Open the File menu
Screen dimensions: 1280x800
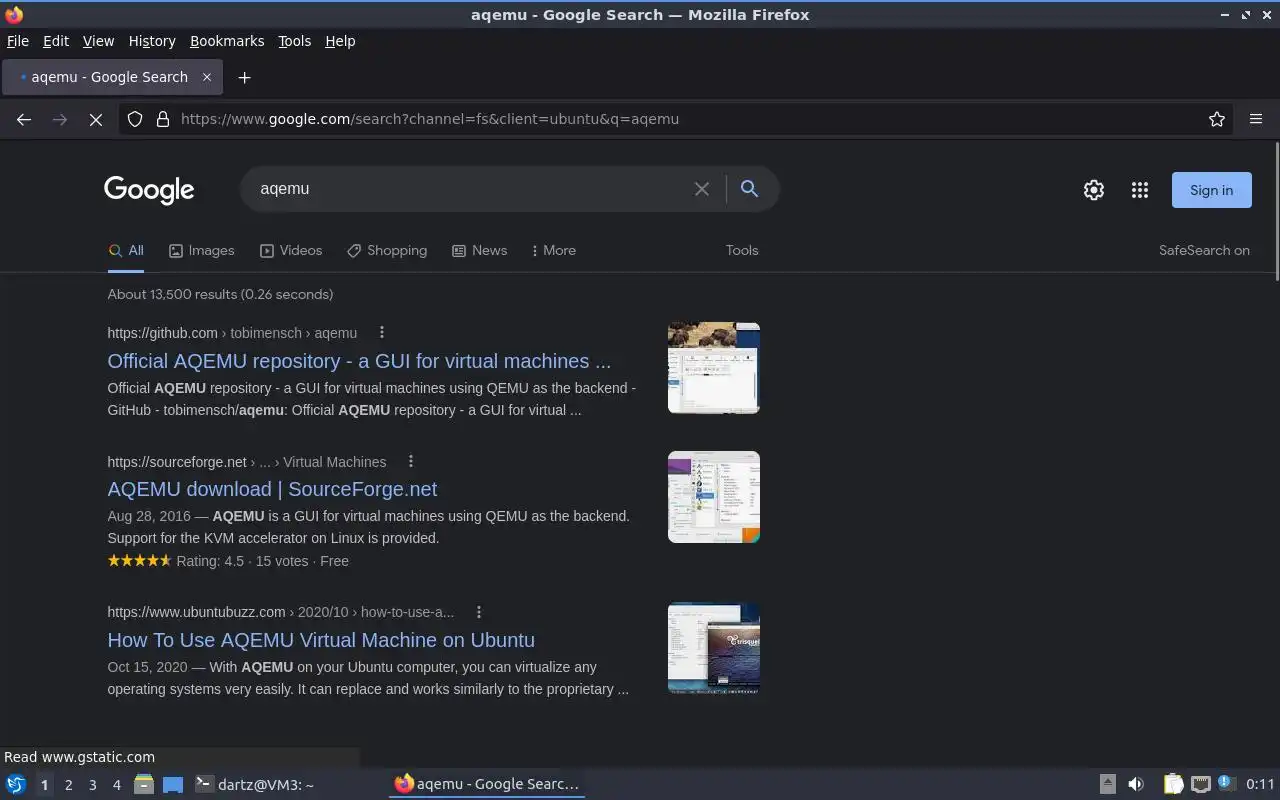coord(17,41)
